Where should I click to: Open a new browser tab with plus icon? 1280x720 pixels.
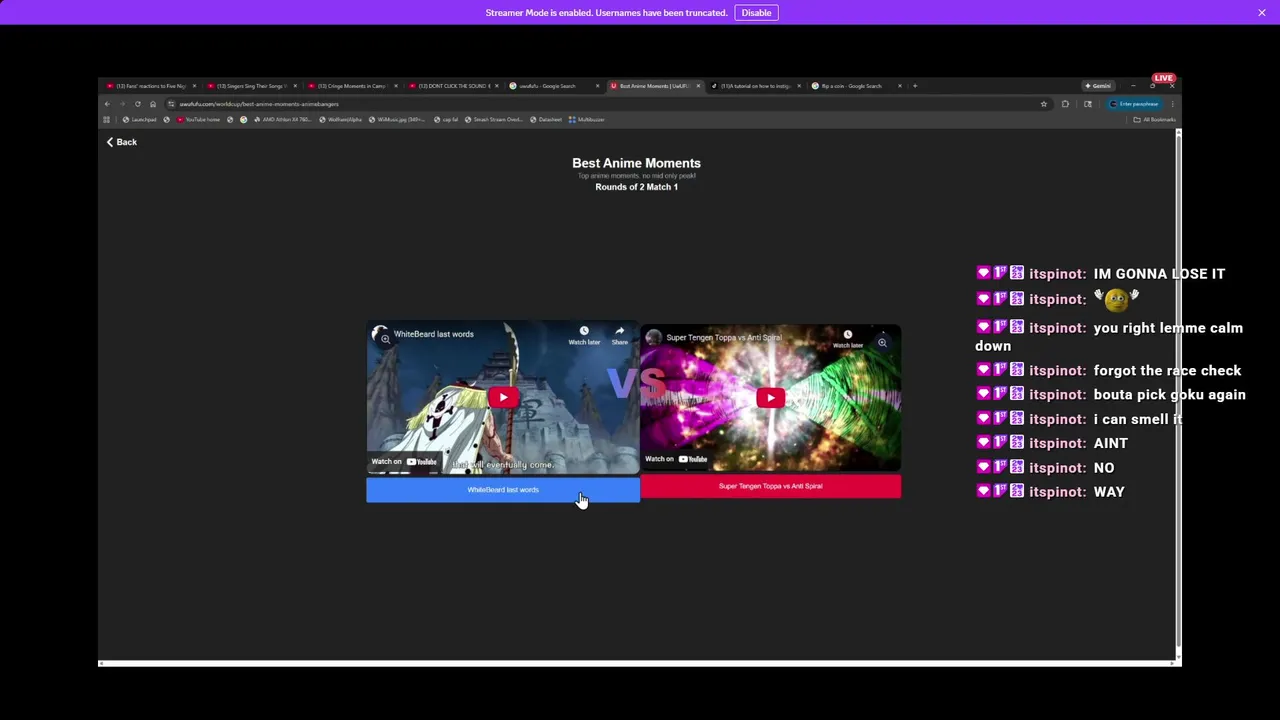click(x=915, y=86)
